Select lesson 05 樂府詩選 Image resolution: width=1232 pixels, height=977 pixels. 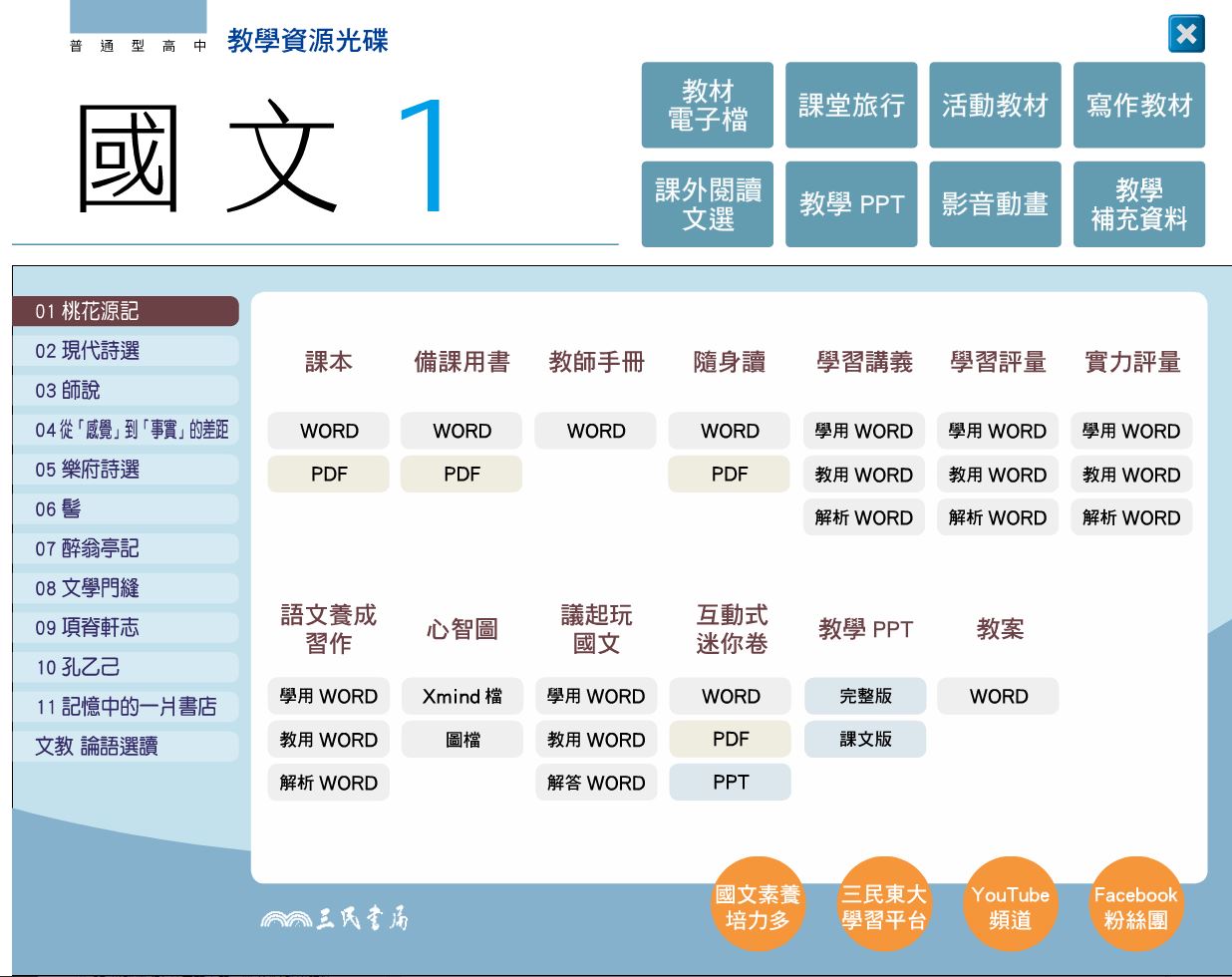126,470
